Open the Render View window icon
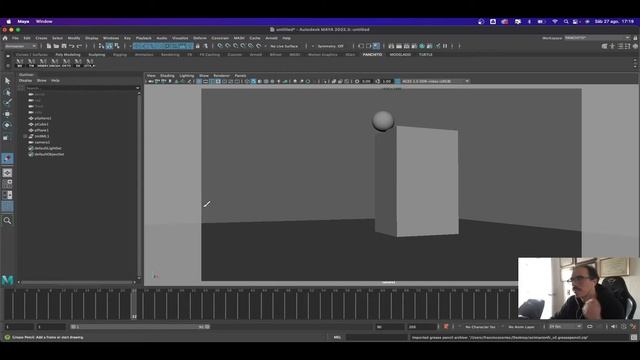The image size is (640, 360). coord(391,46)
